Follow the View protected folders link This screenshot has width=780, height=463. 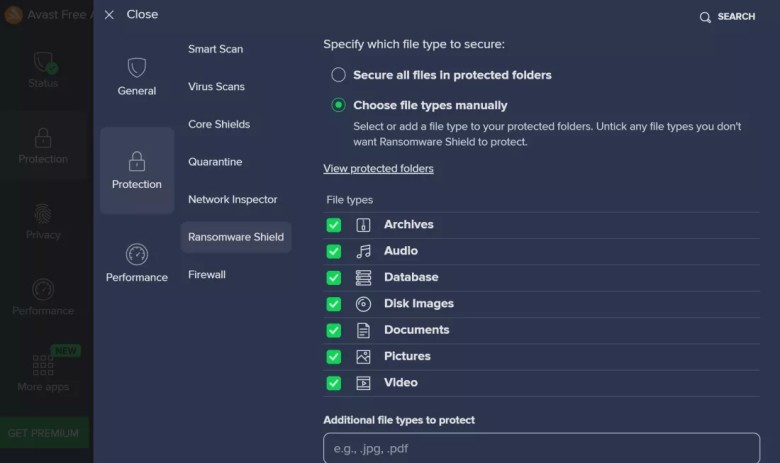pyautogui.click(x=378, y=169)
